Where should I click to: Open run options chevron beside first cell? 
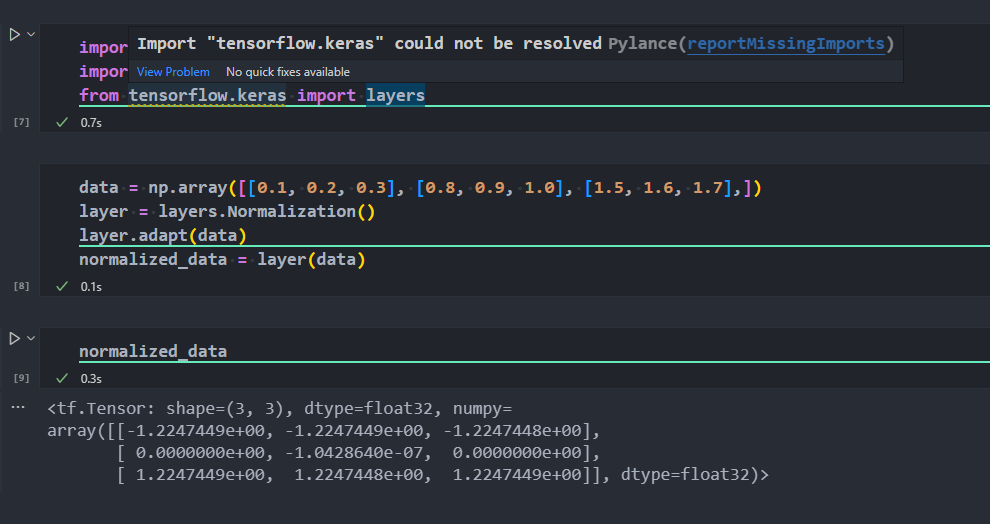(x=31, y=35)
